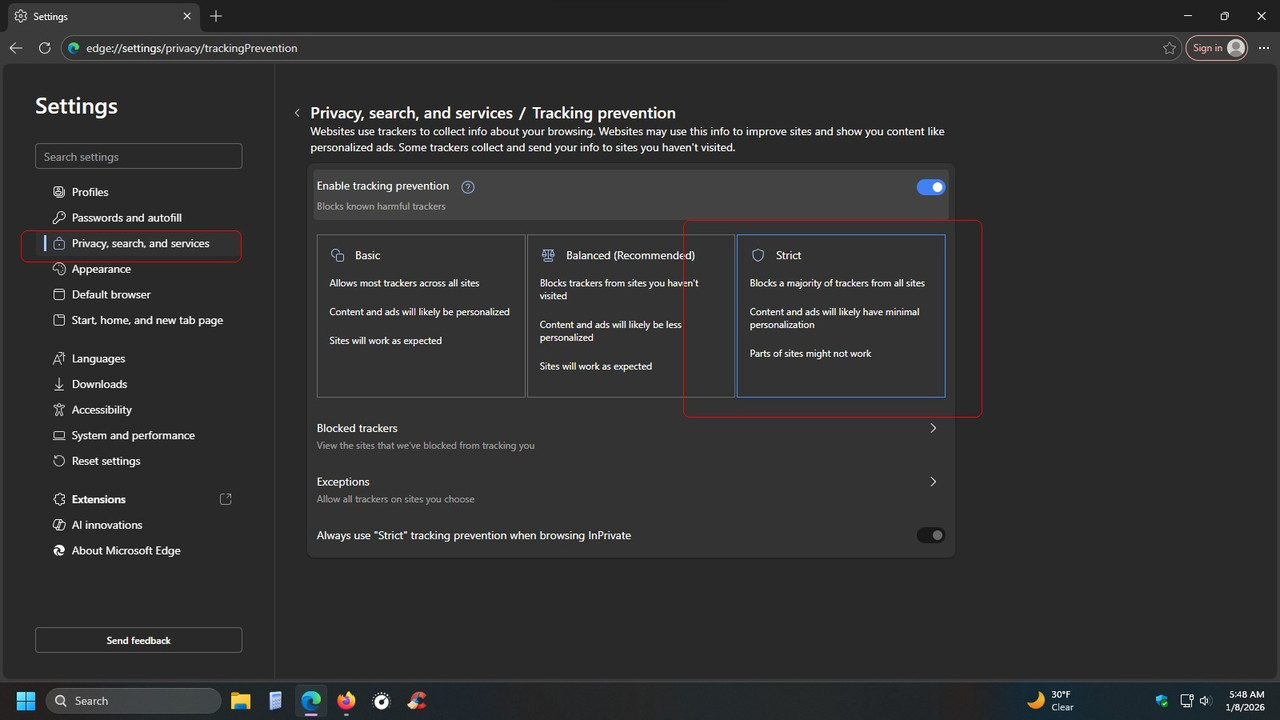This screenshot has width=1280, height=720.
Task: Launch Firefox from the taskbar
Action: [x=346, y=701]
